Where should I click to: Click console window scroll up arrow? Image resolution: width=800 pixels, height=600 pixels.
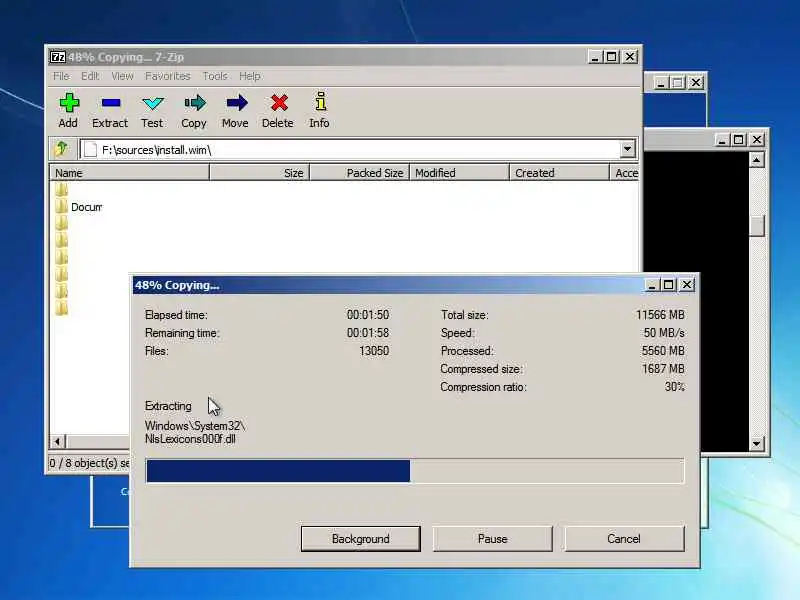[756, 160]
